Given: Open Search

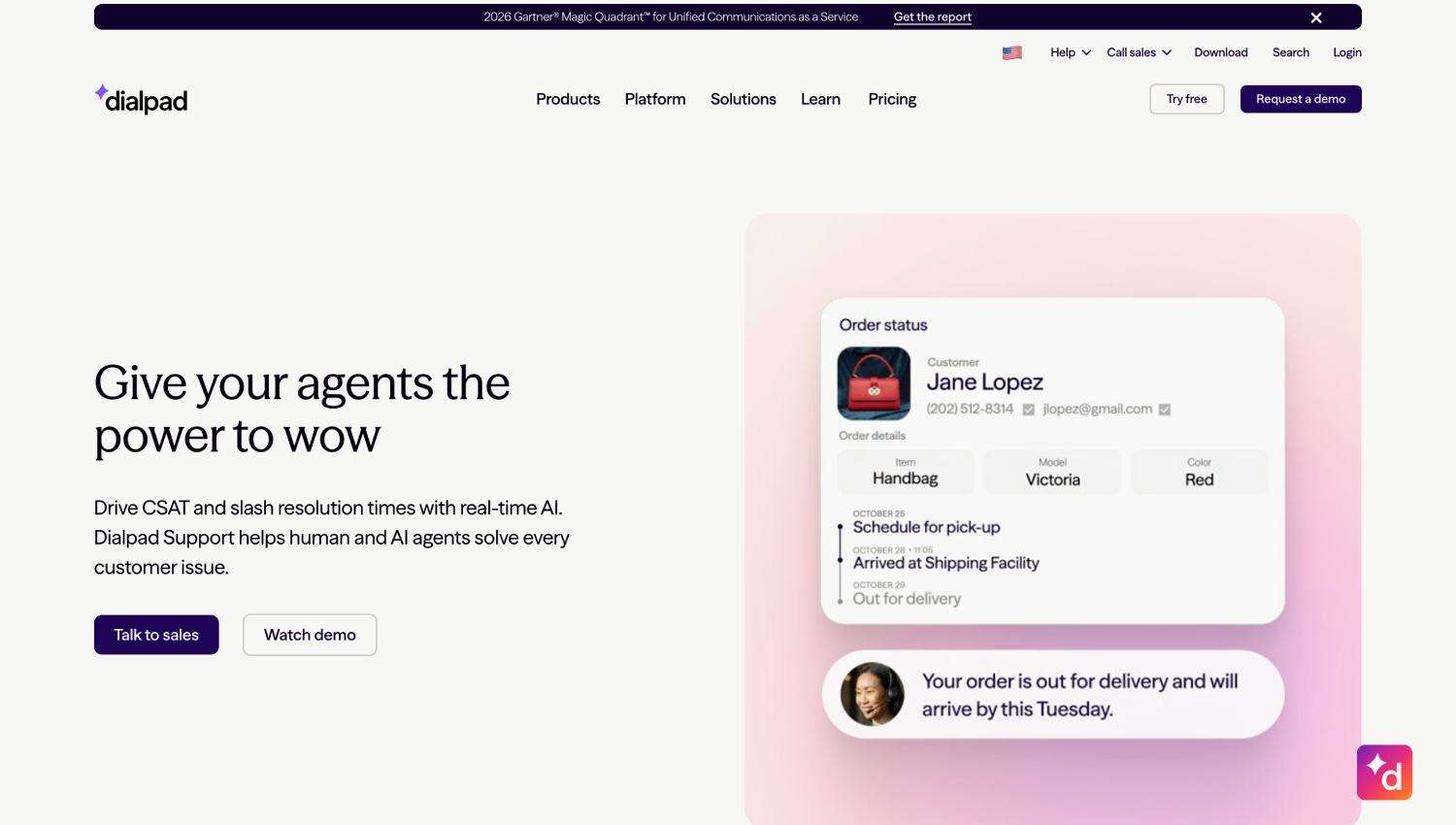Looking at the screenshot, I should coord(1291,52).
